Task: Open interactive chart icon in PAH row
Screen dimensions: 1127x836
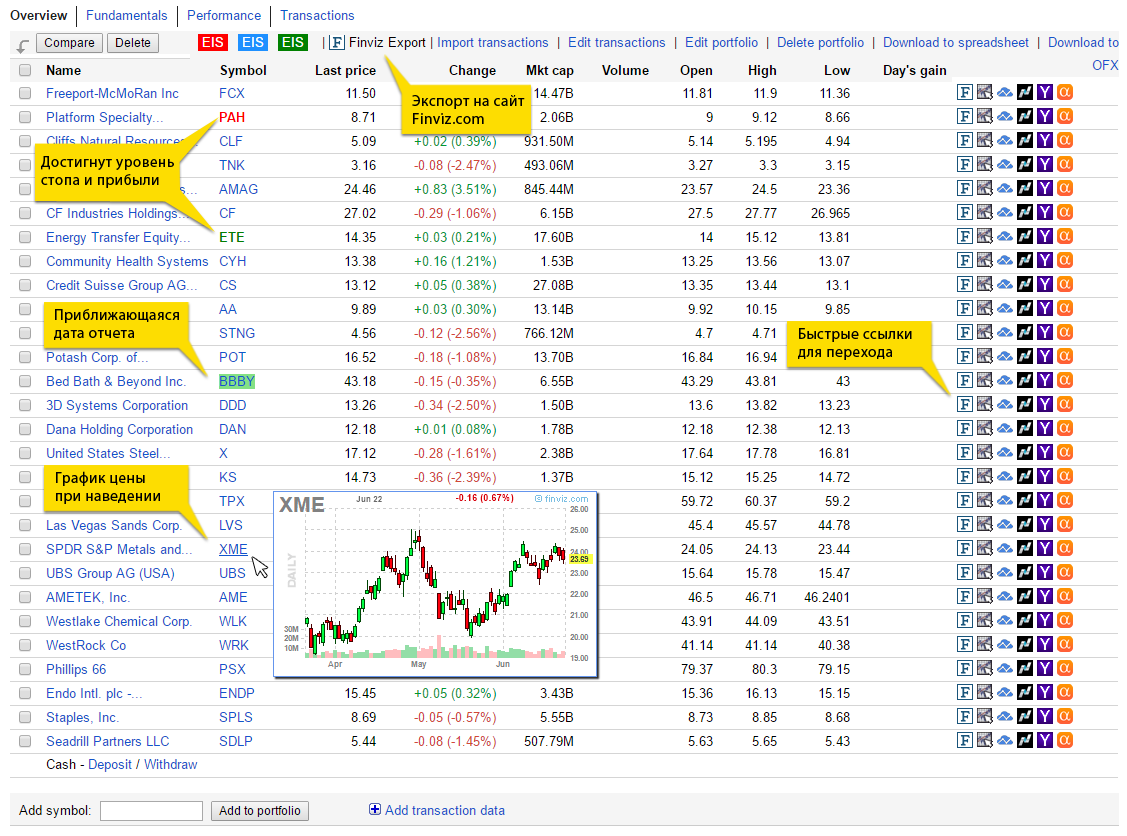Action: pos(985,116)
